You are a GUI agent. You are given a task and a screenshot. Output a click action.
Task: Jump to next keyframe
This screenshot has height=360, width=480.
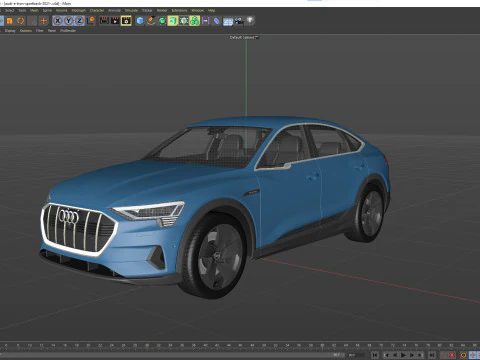pos(420,355)
